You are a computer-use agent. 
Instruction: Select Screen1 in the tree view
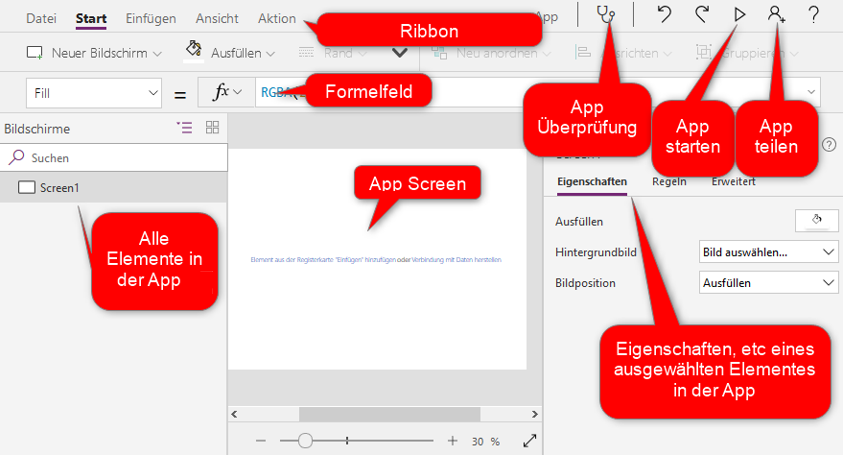[60, 187]
